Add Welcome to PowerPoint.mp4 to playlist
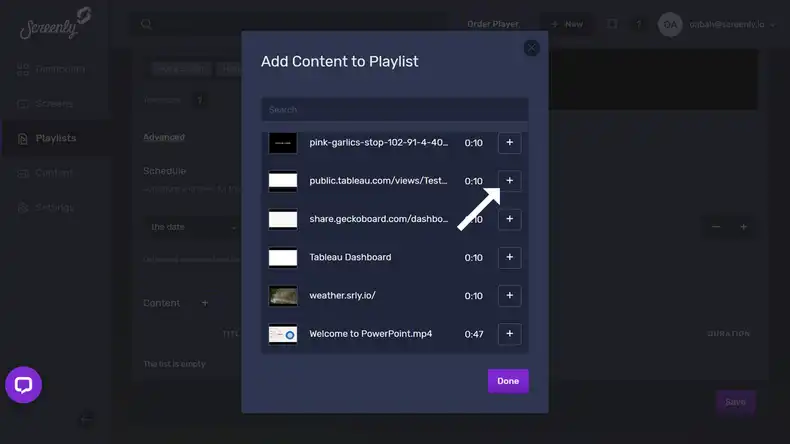 click(509, 334)
